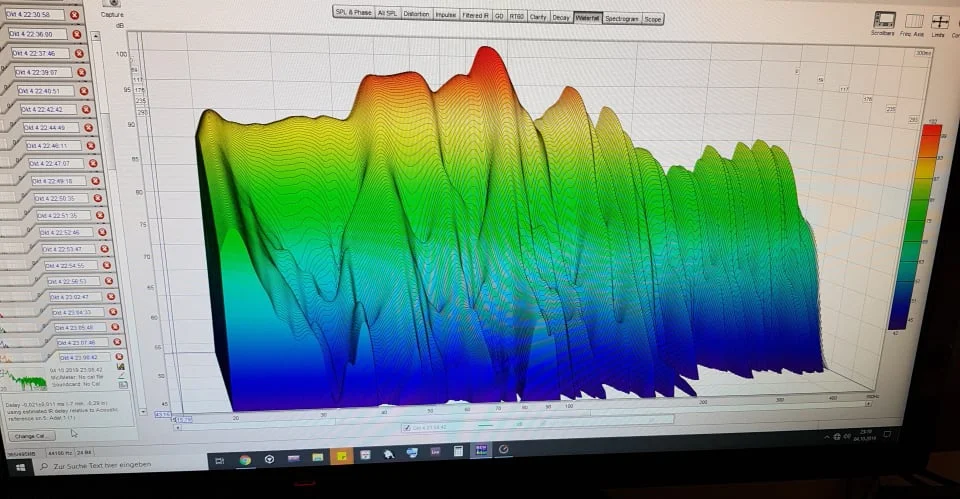The image size is (960, 499).
Task: Select the Filtered IR tab
Action: 475,15
